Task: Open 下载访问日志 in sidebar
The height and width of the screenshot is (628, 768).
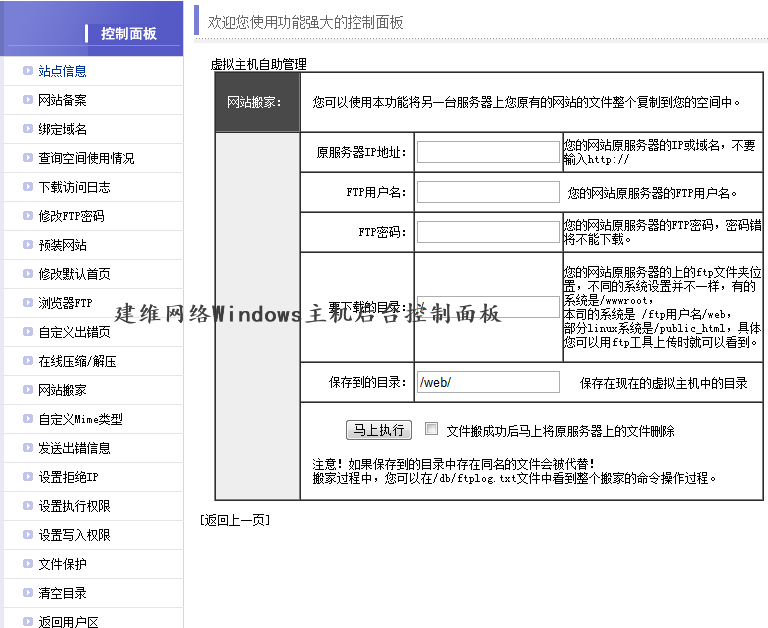Action: pyautogui.click(x=74, y=187)
